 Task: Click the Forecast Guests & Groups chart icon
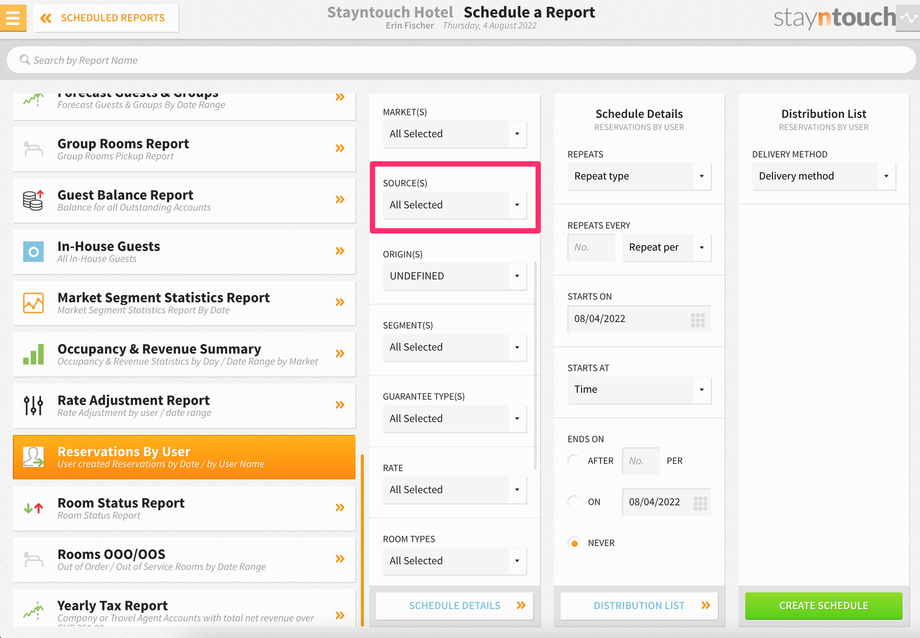[x=33, y=99]
